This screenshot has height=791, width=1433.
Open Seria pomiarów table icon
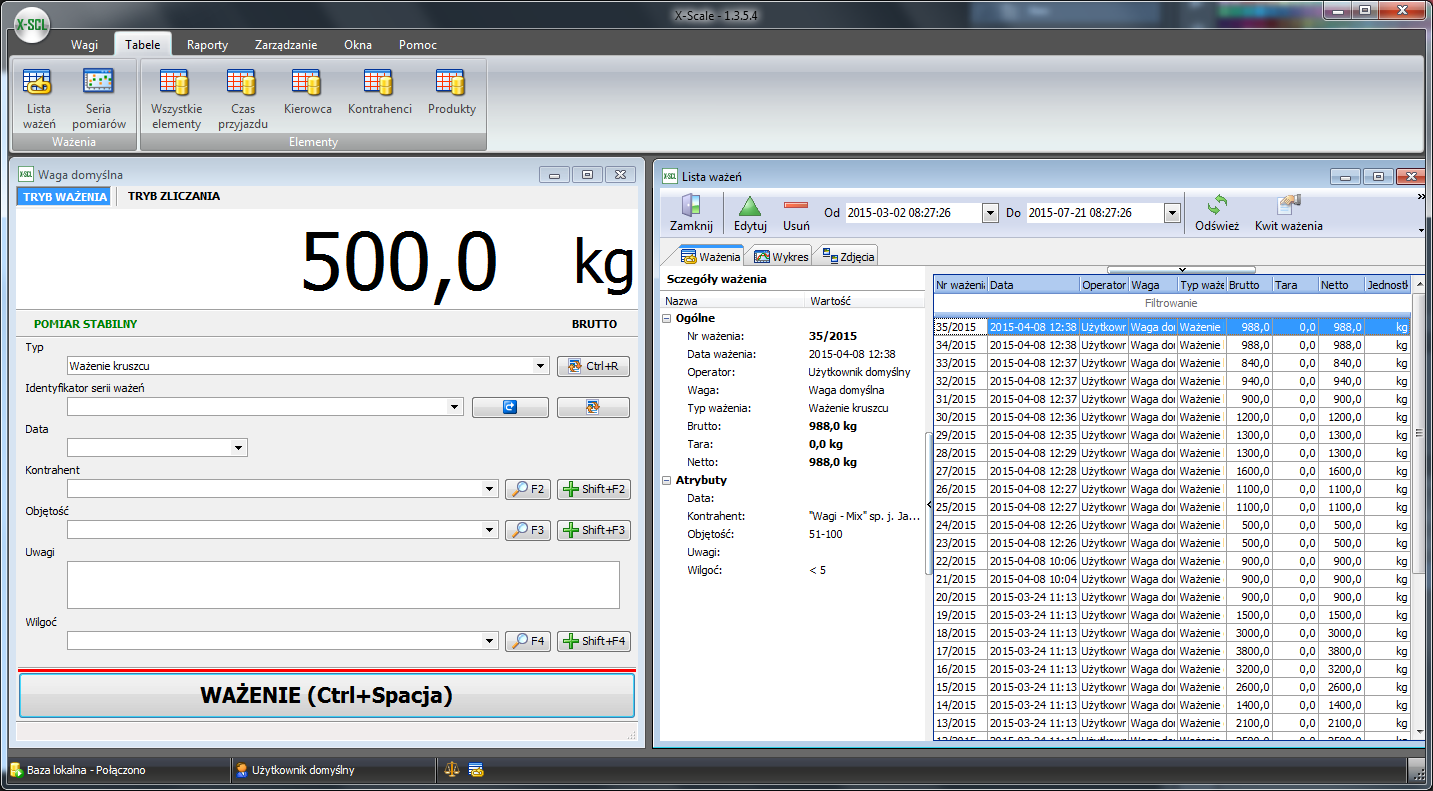[x=98, y=100]
